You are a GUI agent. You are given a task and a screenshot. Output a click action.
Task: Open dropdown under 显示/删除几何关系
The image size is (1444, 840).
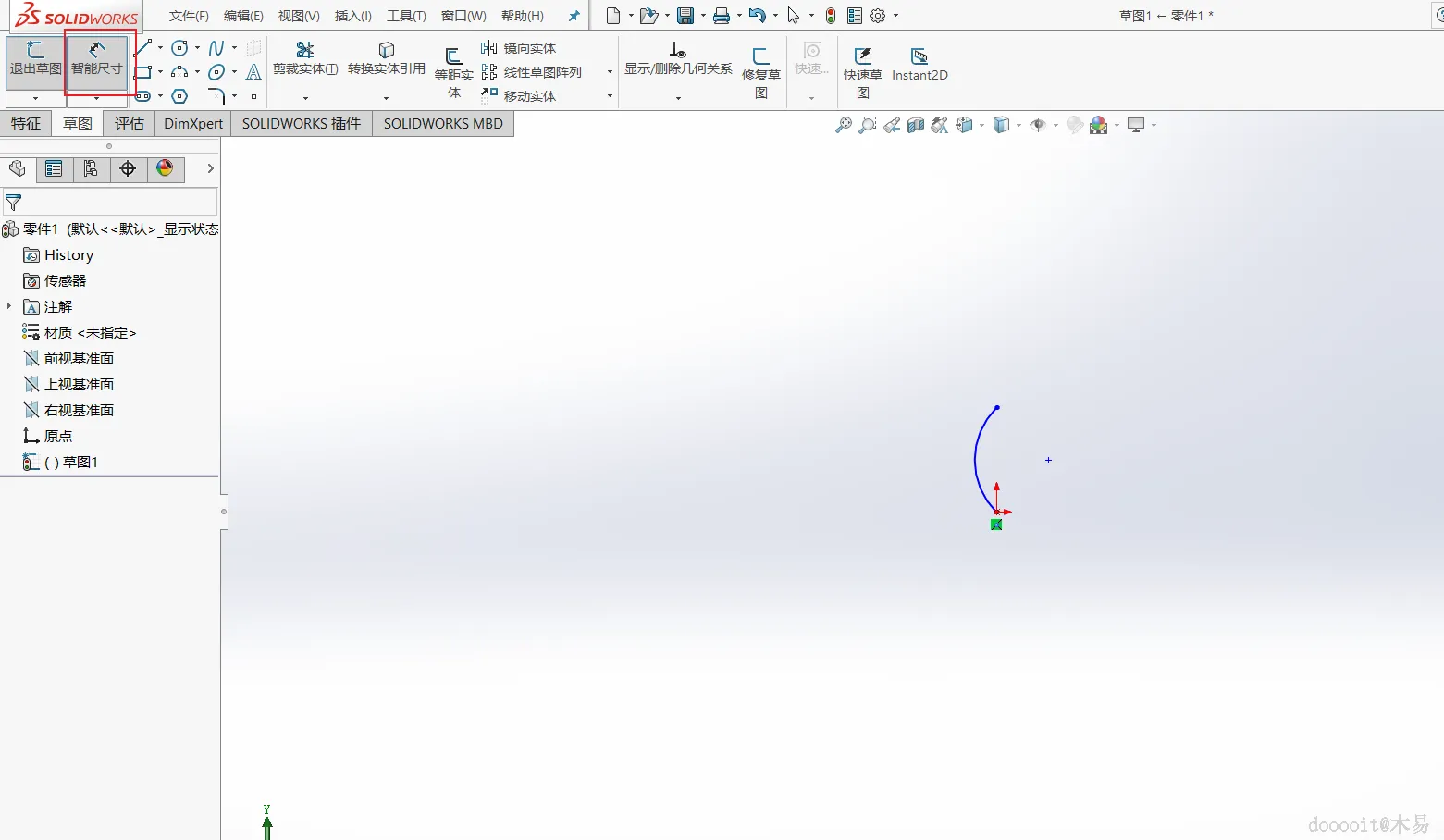[678, 98]
